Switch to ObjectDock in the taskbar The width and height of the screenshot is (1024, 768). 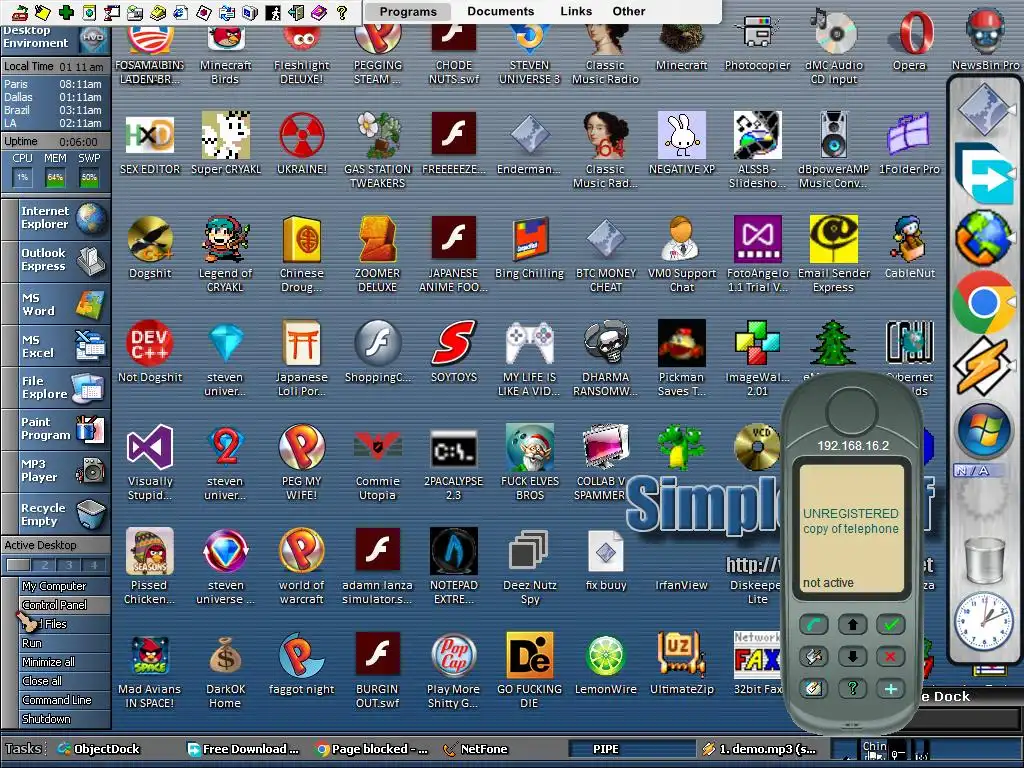tap(99, 749)
